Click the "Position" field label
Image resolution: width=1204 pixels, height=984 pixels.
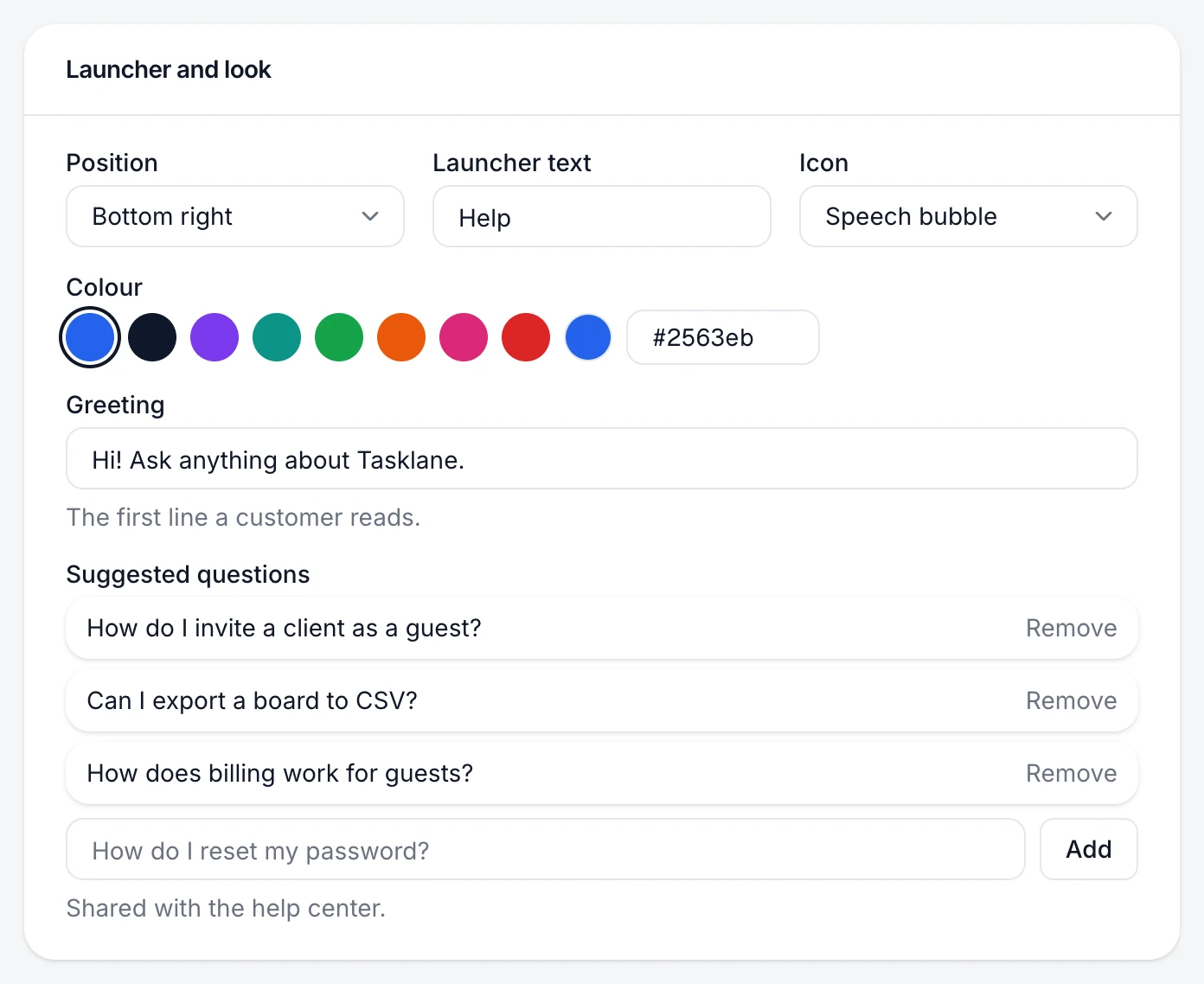point(112,163)
